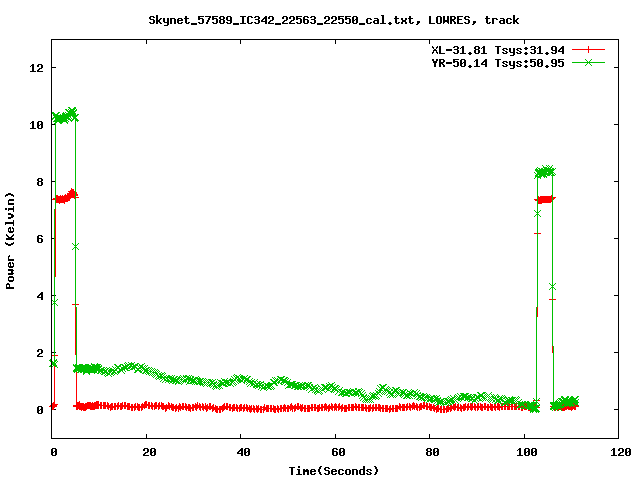Click the y-axis tick label 6

tap(40, 239)
